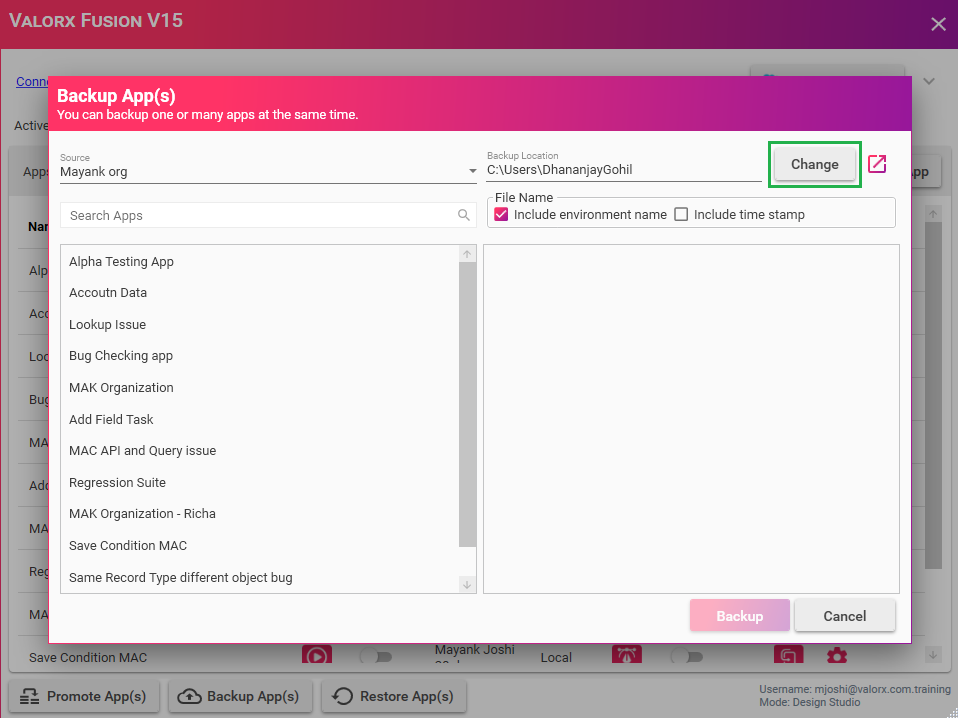Click the Backup button in the dialog
The image size is (958, 718).
click(739, 615)
